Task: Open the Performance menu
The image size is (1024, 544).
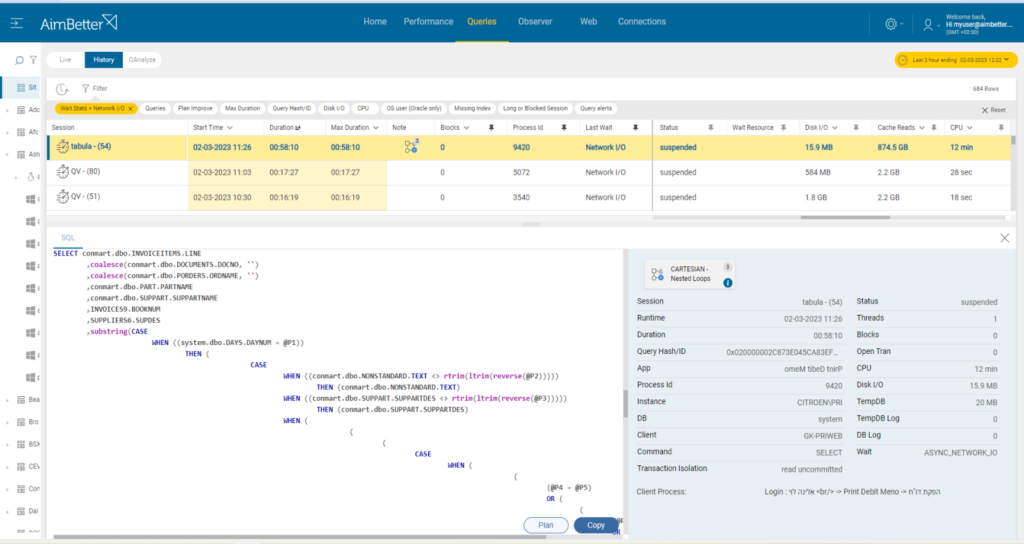Action: [x=428, y=22]
